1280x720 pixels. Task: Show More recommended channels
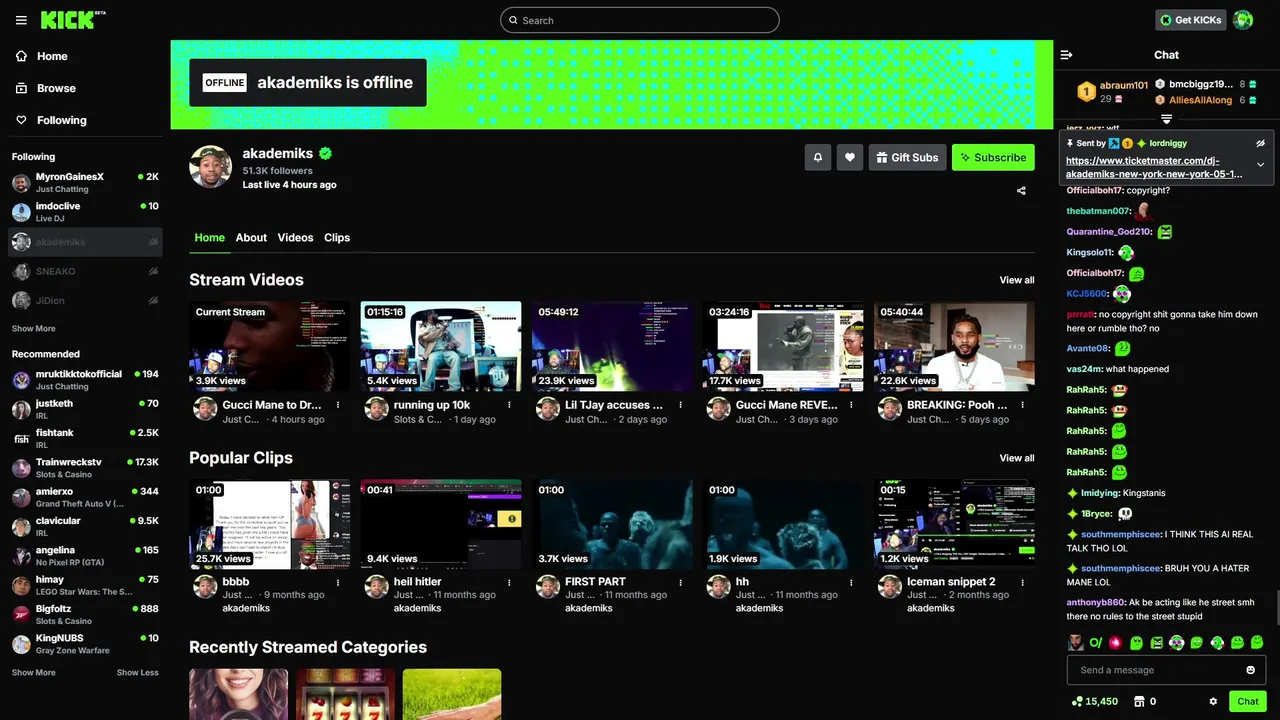pyautogui.click(x=34, y=672)
